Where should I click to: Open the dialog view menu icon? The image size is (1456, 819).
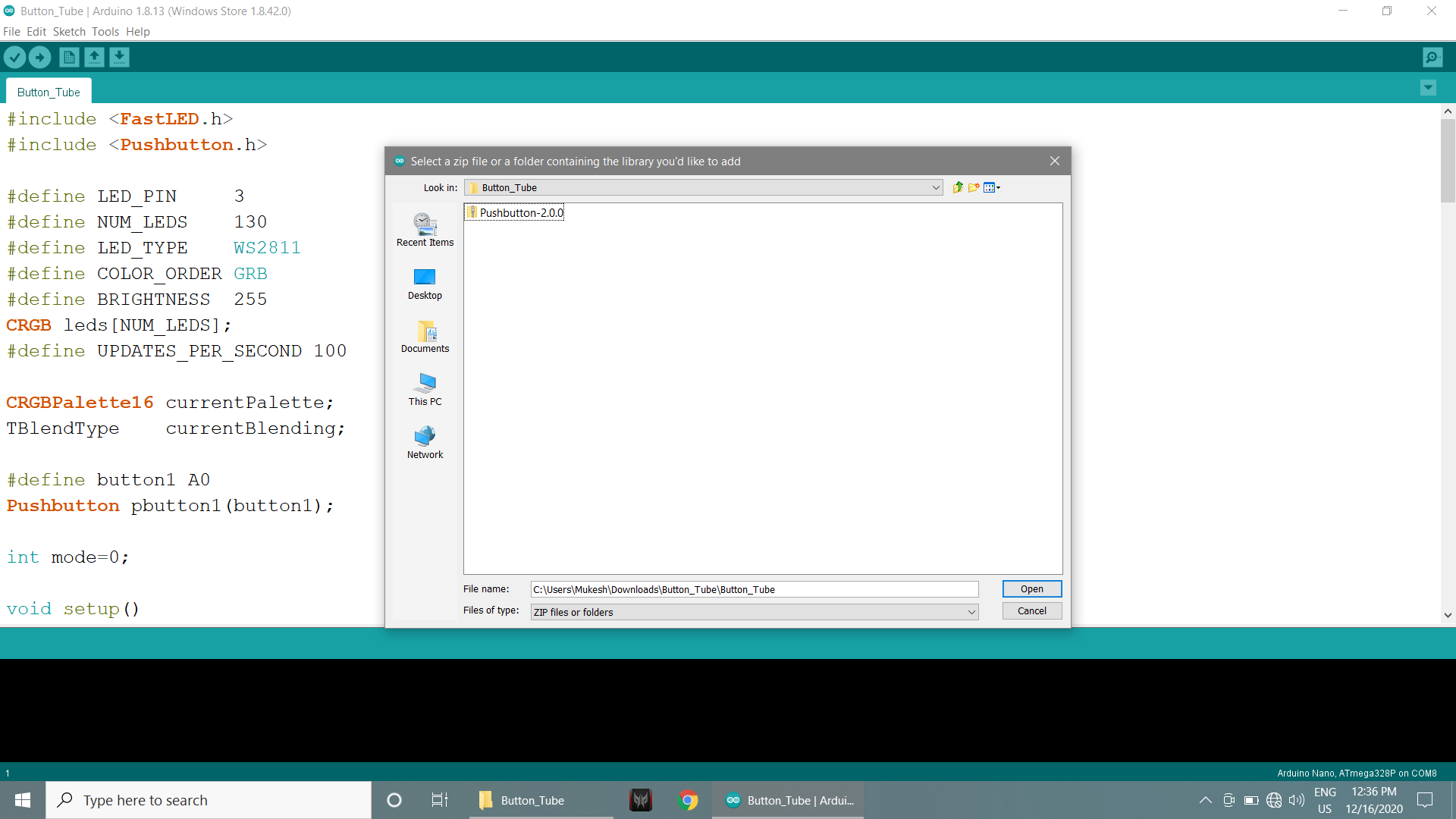pos(992,187)
